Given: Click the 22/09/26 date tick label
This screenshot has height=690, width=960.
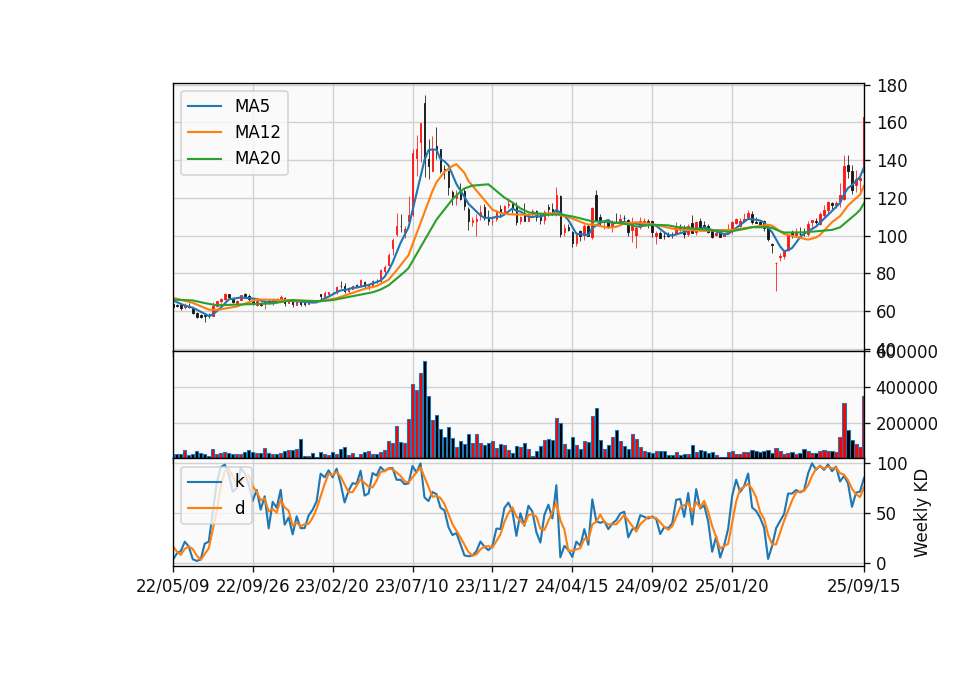Looking at the screenshot, I should point(253,586).
